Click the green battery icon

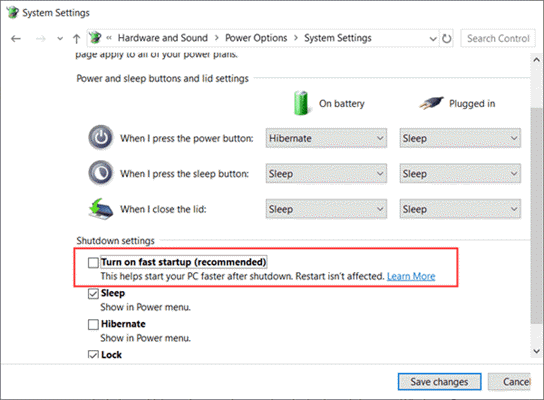pos(300,103)
